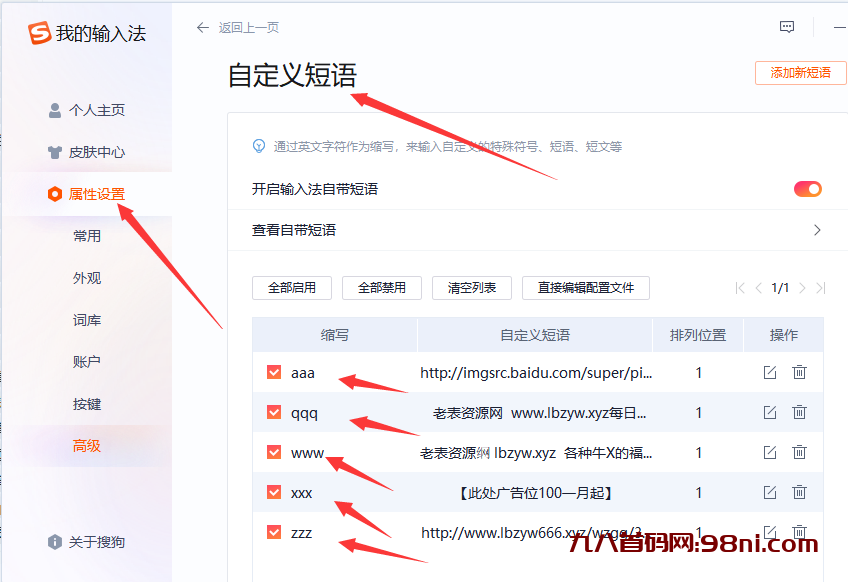Click the edit icon for aaa row
This screenshot has width=848, height=582.
pos(769,372)
